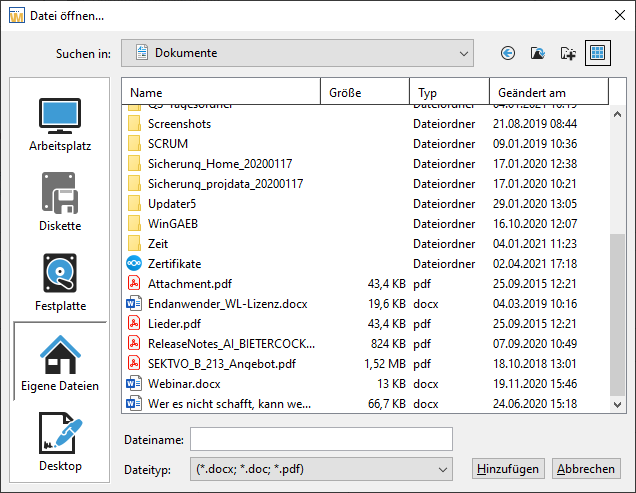Expand the 'Suchen in' Dokumente dropdown

click(x=297, y=53)
